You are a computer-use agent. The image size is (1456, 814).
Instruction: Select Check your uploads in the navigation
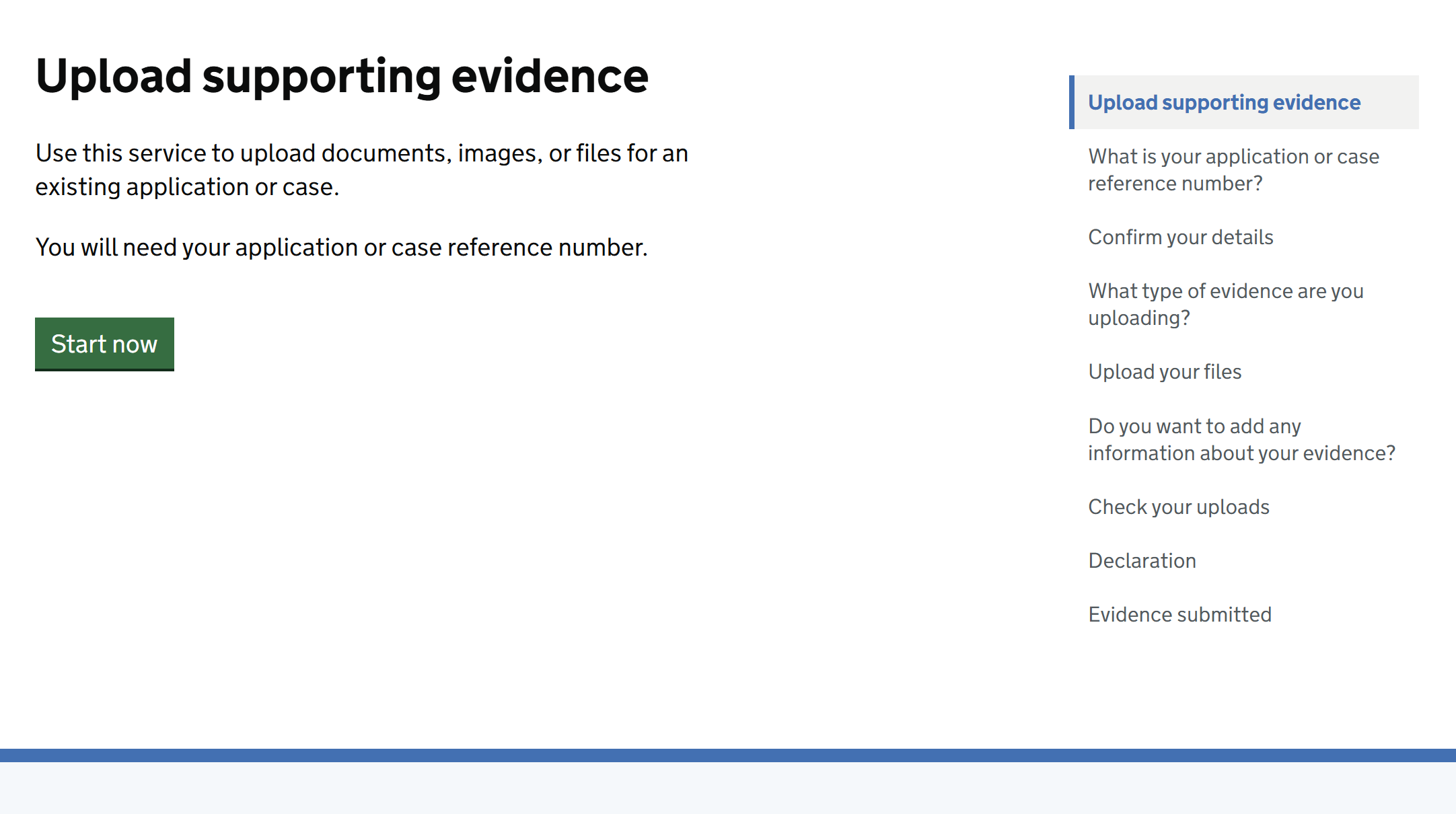(1178, 507)
